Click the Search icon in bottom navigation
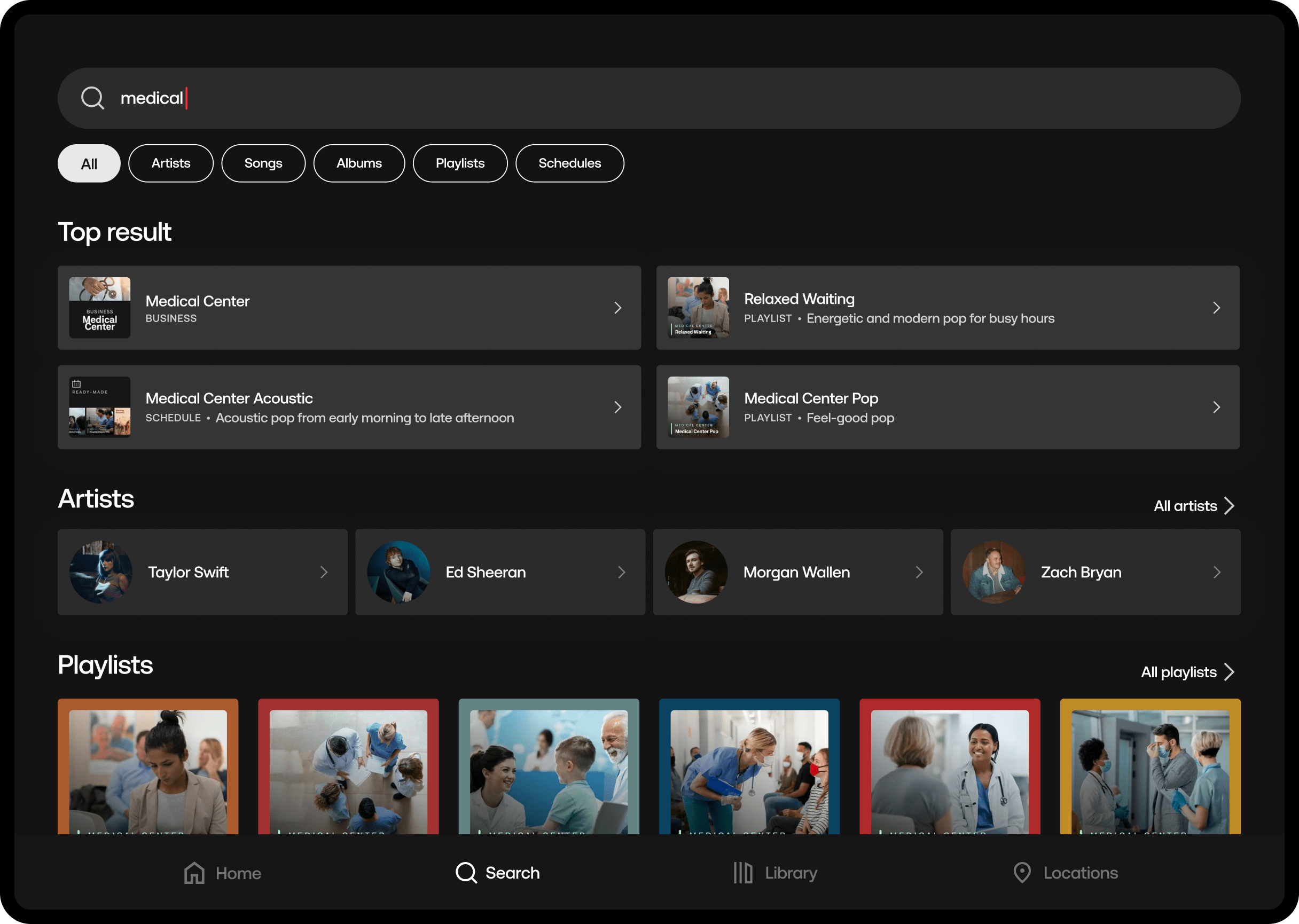The height and width of the screenshot is (924, 1299). [466, 873]
